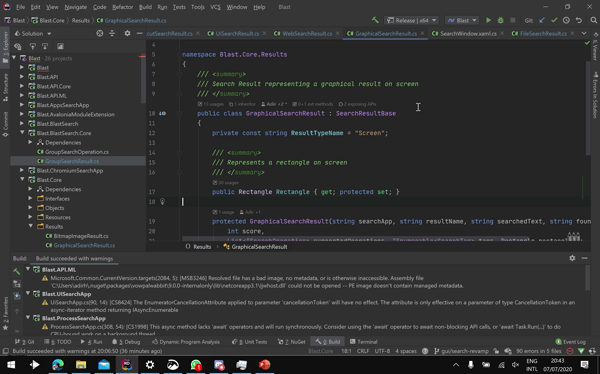Open the Solution panel gear options
The image size is (600, 374).
[x=127, y=34]
